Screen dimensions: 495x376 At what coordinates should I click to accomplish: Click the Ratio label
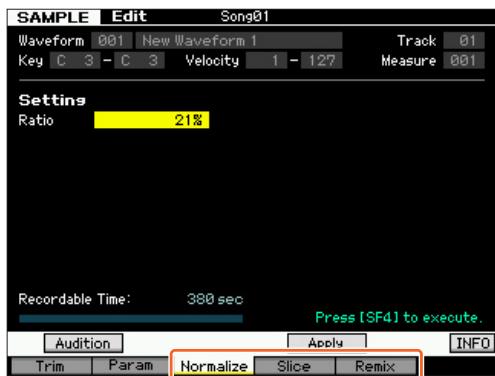coord(36,120)
